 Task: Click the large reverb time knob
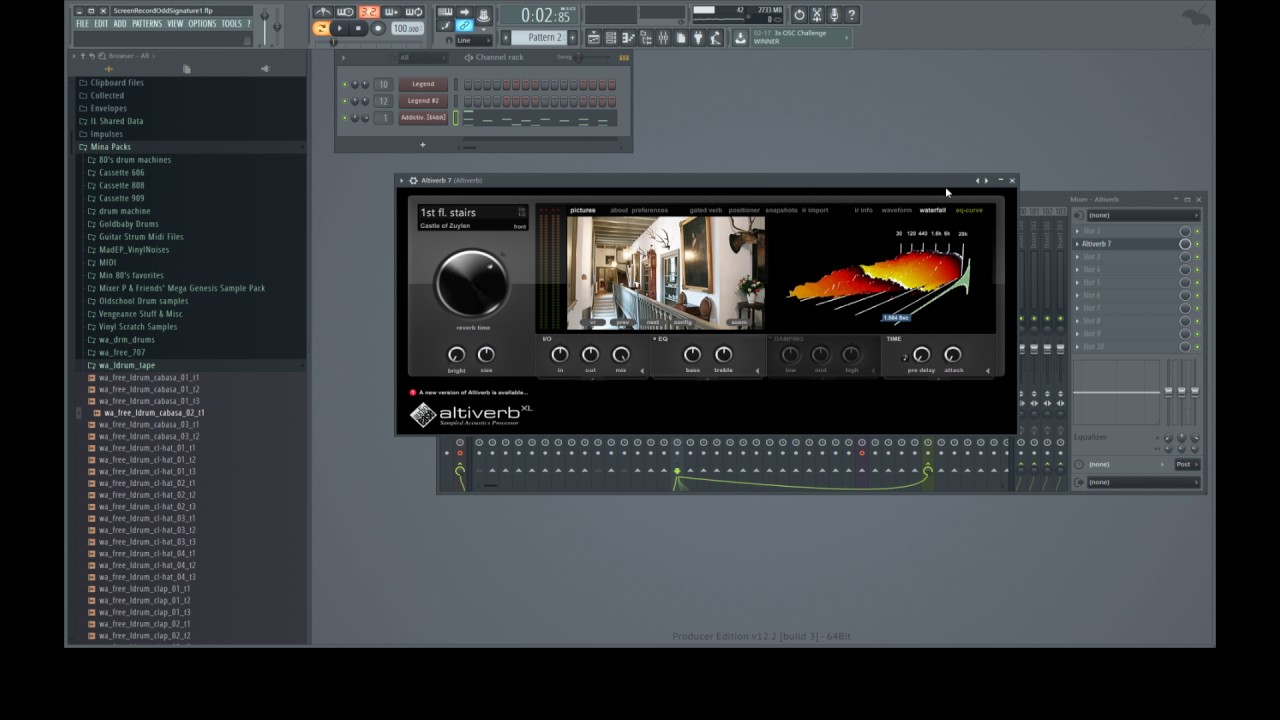(x=471, y=282)
